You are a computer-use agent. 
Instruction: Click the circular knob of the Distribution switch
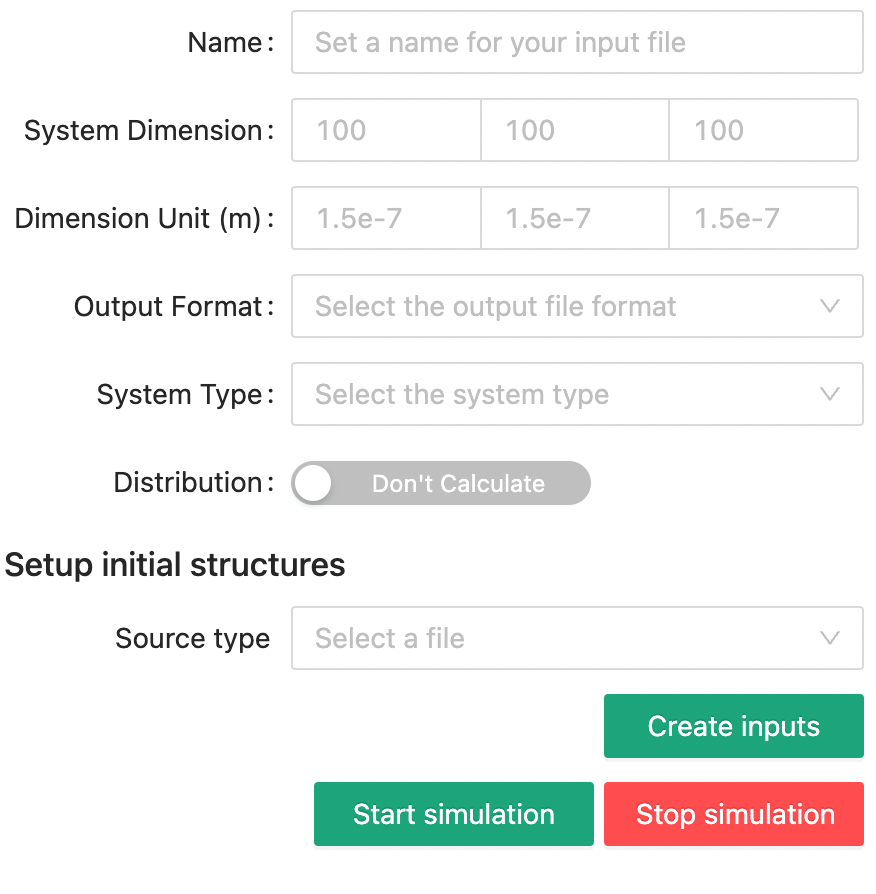[314, 483]
